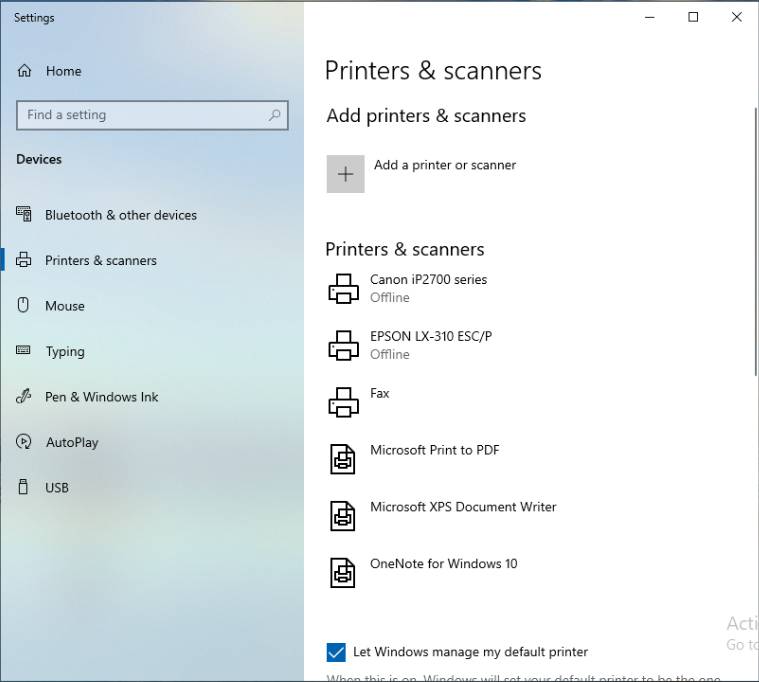Click Add a printer or scanner label
Screen dimensions: 759x682
[x=445, y=165]
